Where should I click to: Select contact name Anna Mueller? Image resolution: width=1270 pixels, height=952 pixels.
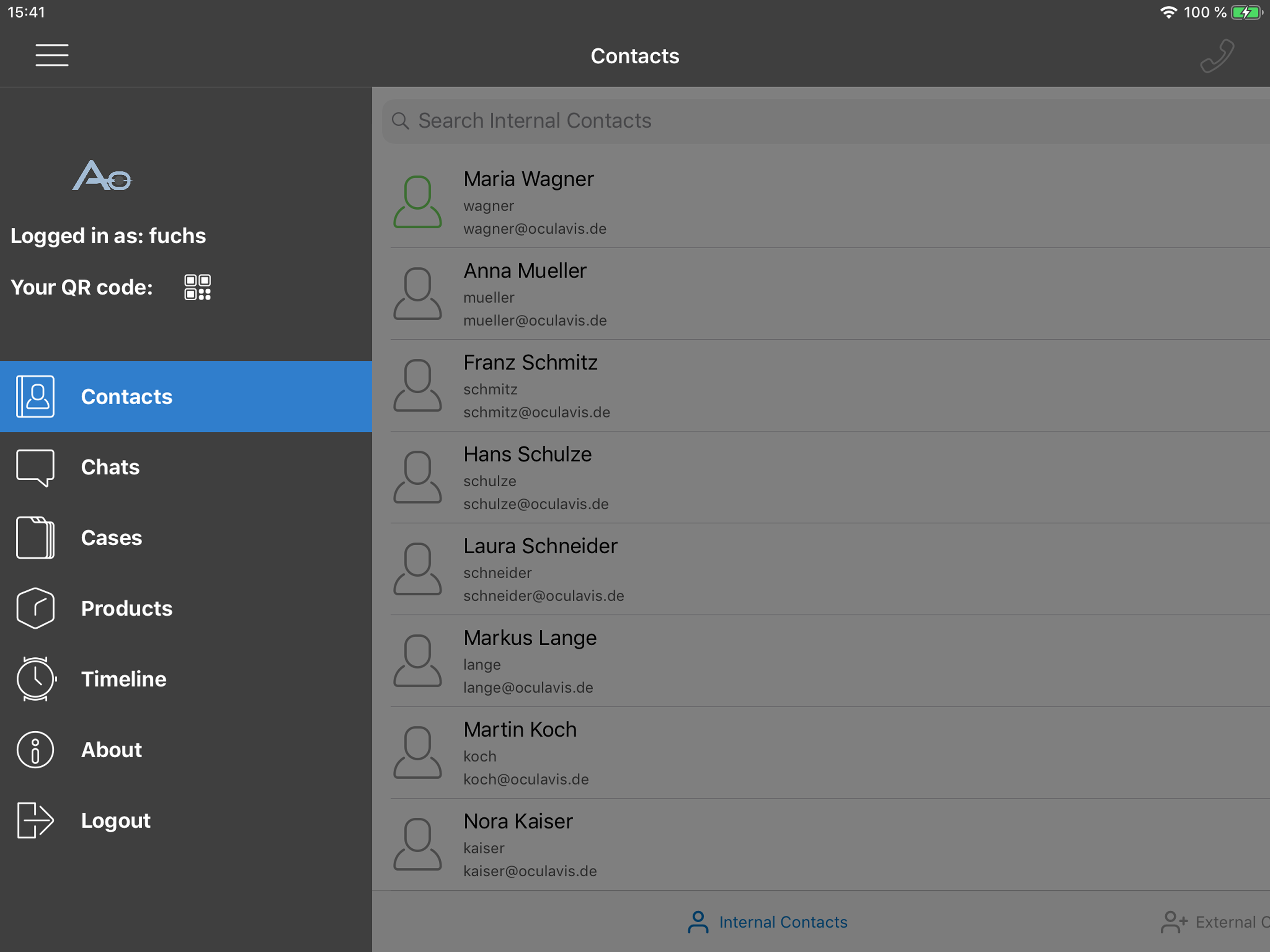pyautogui.click(x=525, y=271)
